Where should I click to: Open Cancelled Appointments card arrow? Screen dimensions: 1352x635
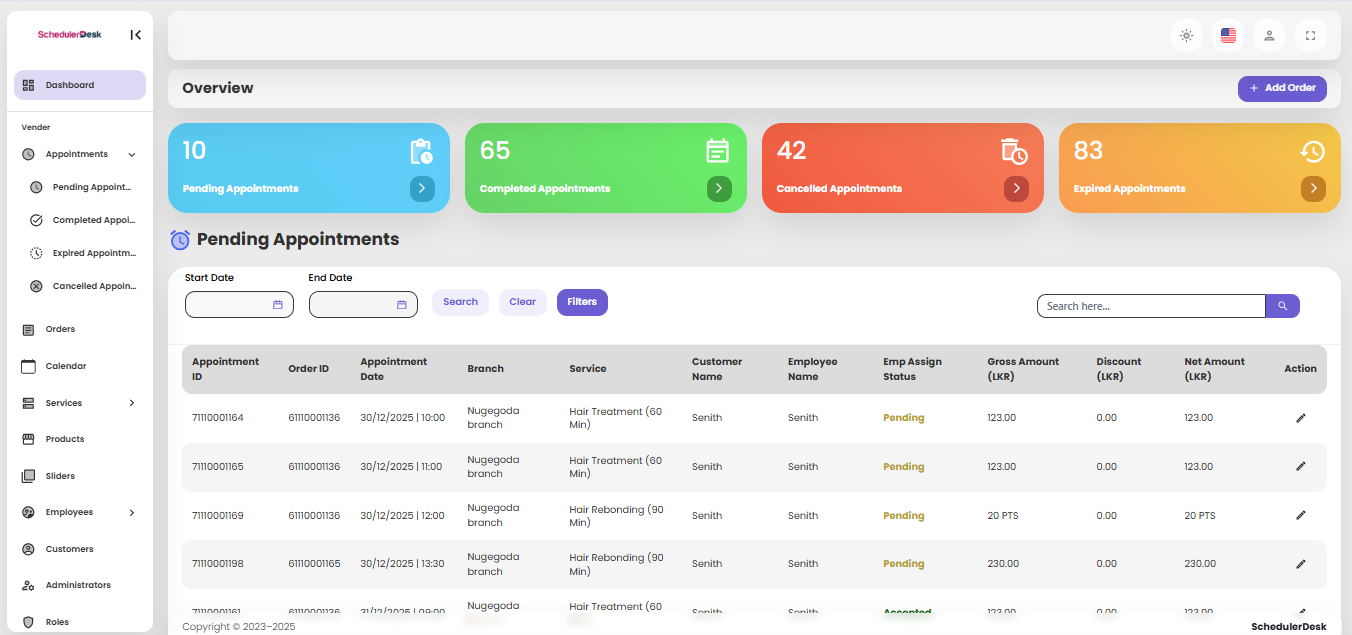pos(1016,188)
